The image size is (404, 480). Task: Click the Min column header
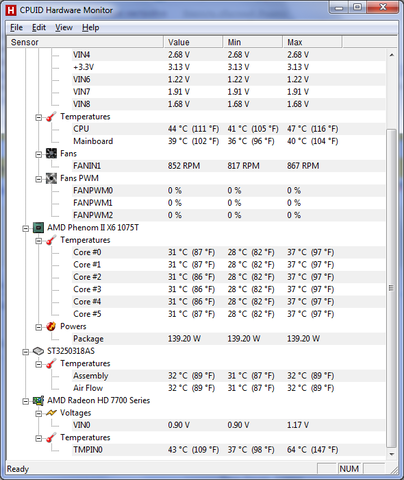point(253,42)
